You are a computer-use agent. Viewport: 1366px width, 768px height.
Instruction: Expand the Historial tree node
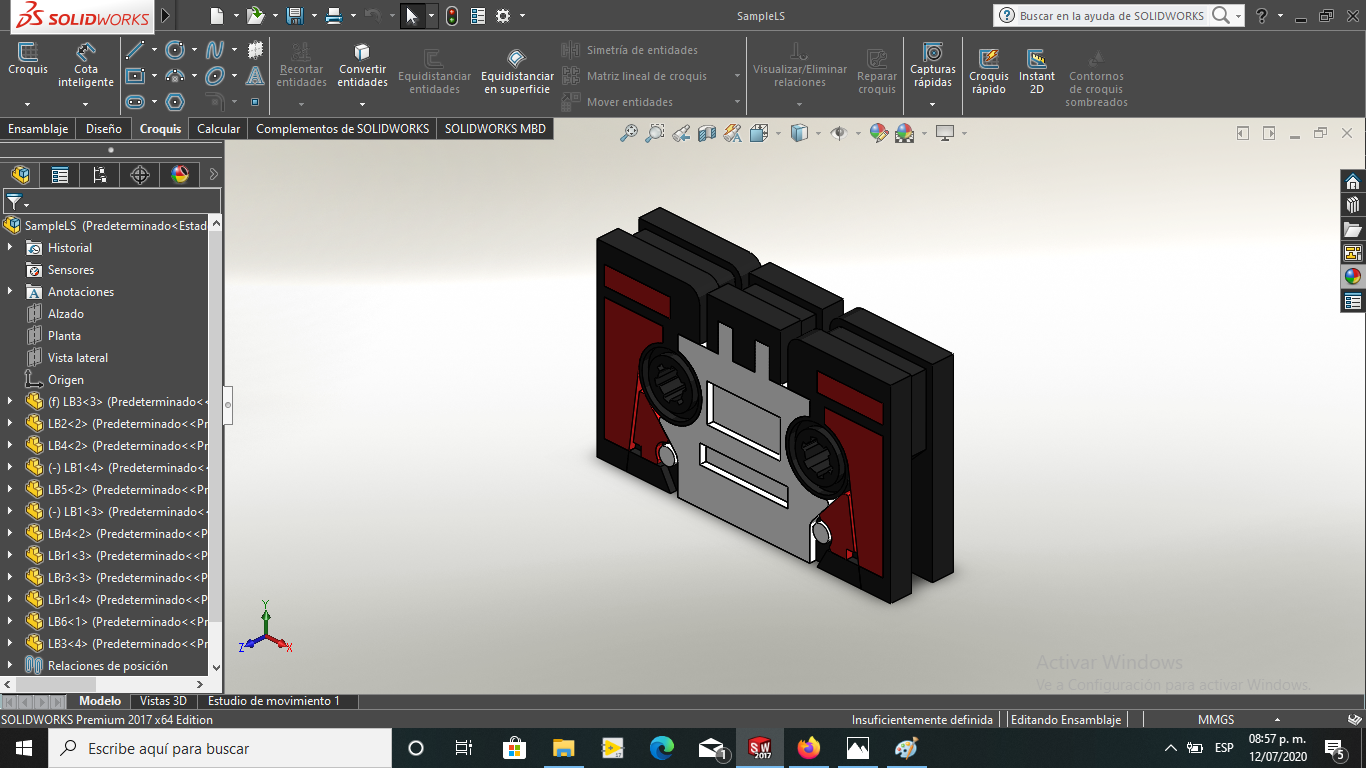tap(10, 247)
